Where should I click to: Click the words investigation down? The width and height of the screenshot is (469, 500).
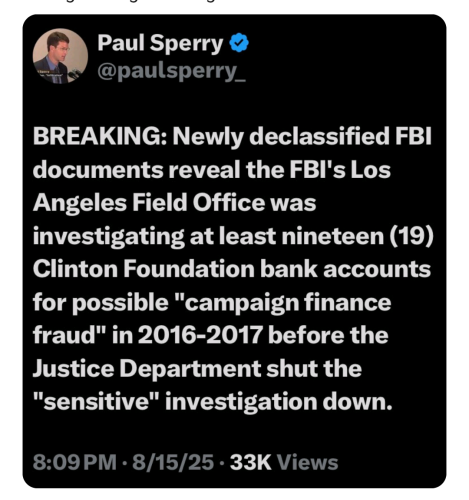point(279,402)
